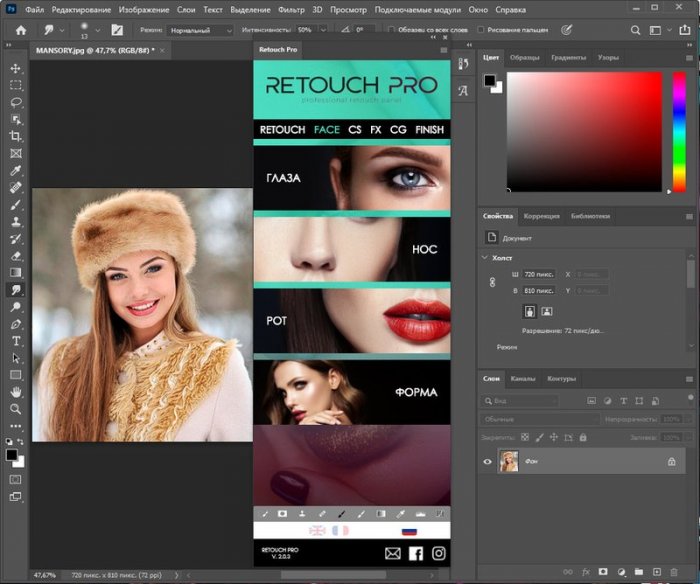The height and width of the screenshot is (584, 700).
Task: Select the Object Selection tool
Action: coord(16,119)
